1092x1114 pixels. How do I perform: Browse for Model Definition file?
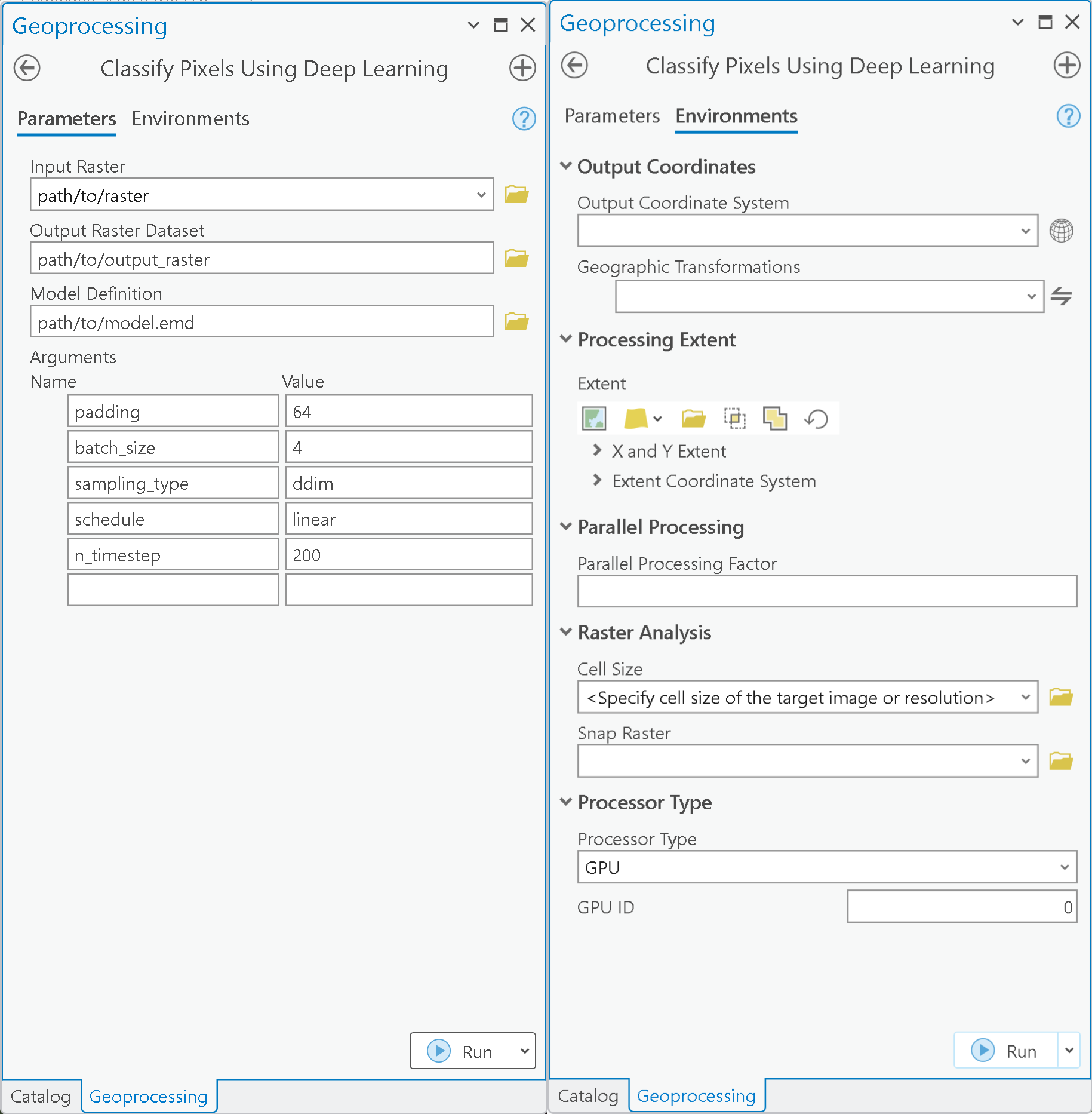[516, 322]
